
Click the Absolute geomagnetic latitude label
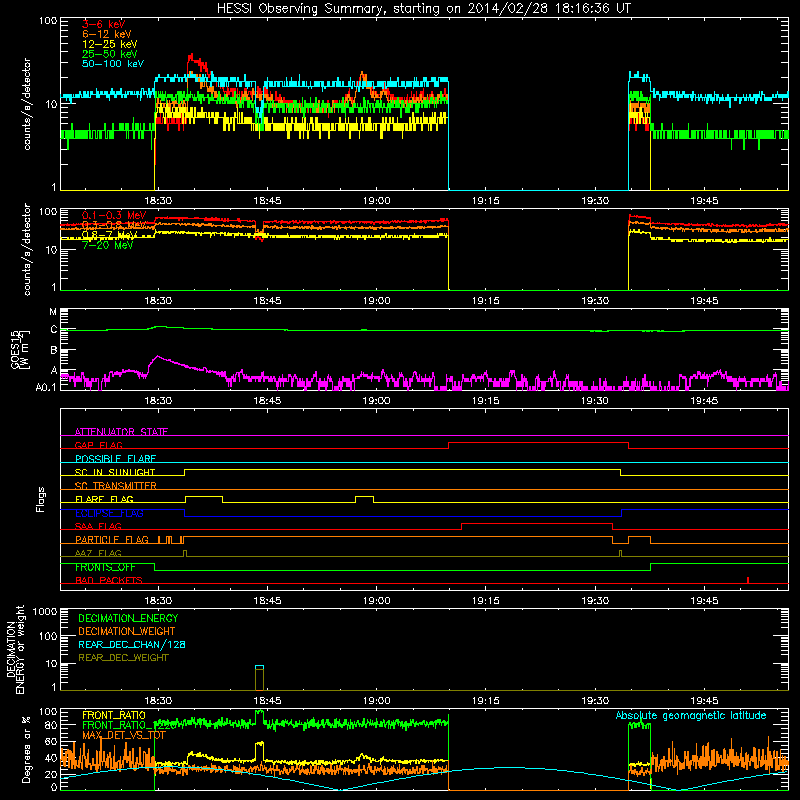[691, 716]
